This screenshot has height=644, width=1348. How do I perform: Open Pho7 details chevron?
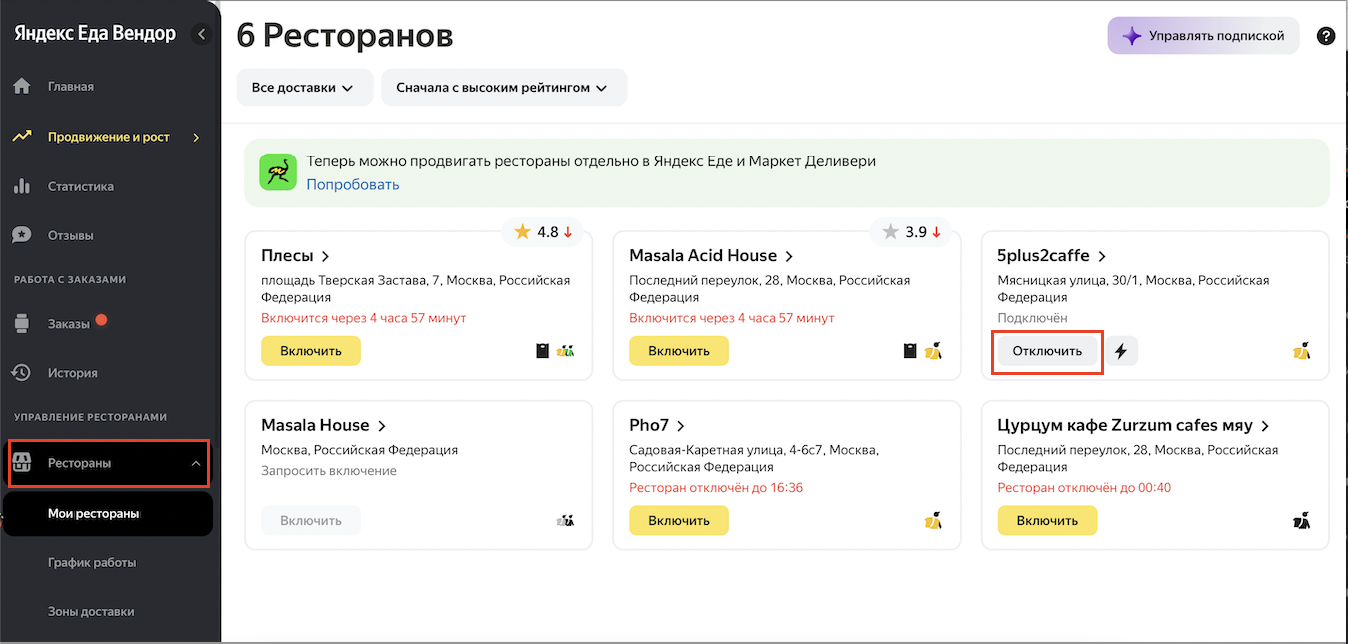click(x=680, y=426)
